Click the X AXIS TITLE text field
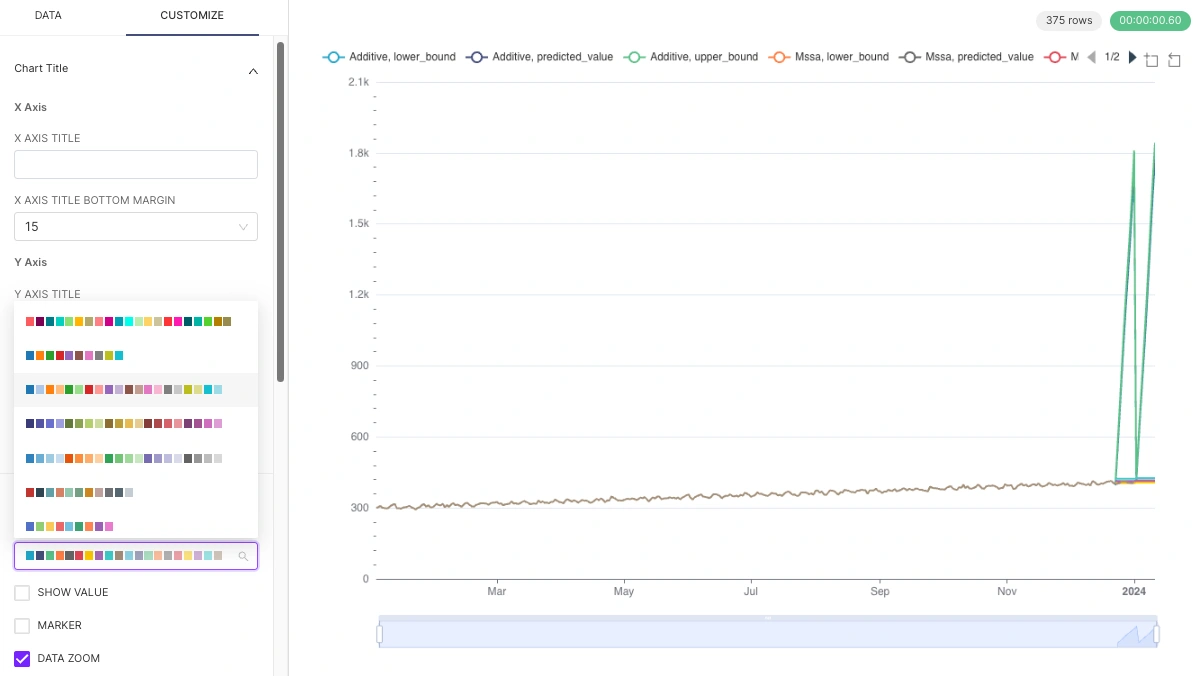The image size is (1198, 676). [136, 164]
